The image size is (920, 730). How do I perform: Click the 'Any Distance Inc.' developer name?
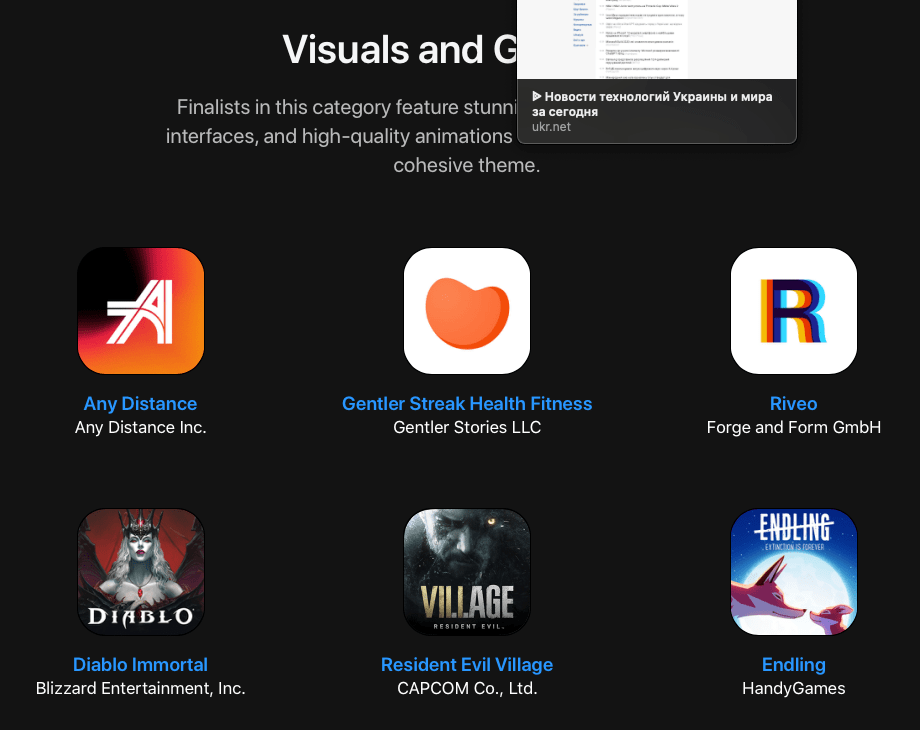coord(141,427)
